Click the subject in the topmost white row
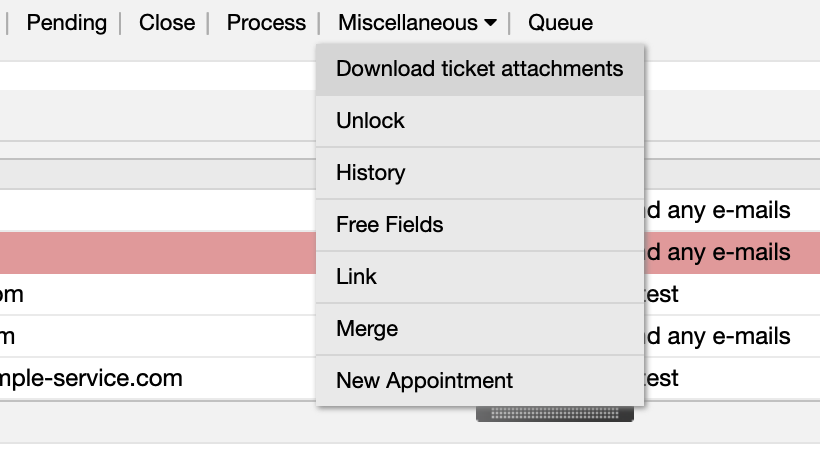The height and width of the screenshot is (452, 820). [718, 210]
